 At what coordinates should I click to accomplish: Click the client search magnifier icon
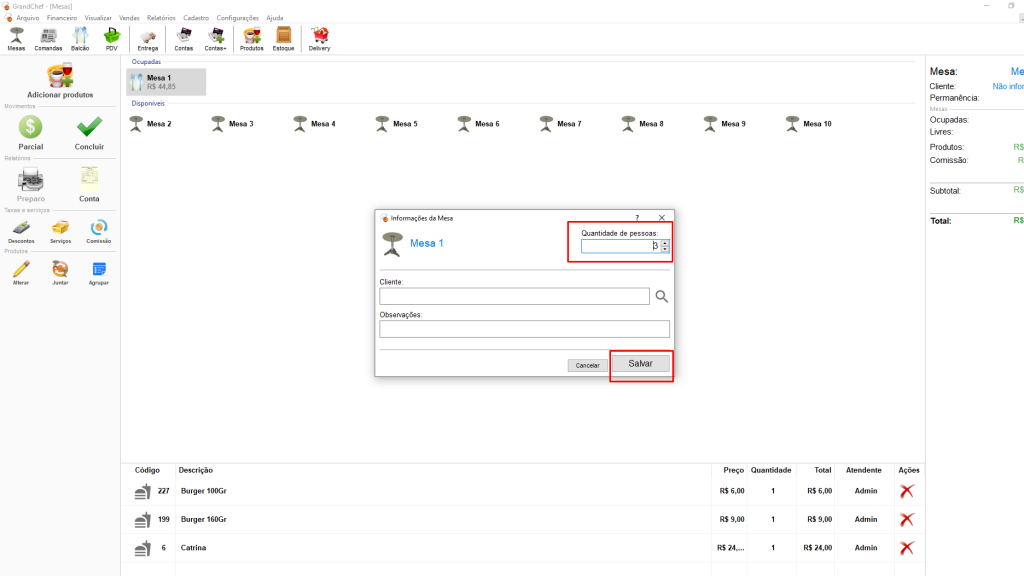(x=661, y=296)
